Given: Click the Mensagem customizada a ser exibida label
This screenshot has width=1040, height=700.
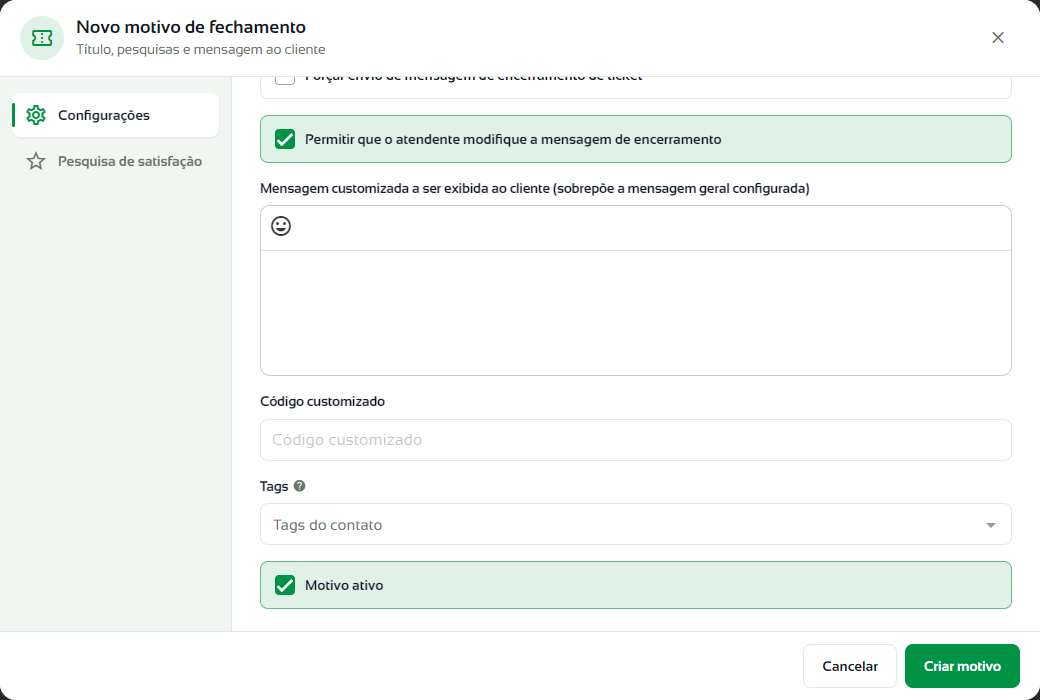Looking at the screenshot, I should (x=535, y=188).
